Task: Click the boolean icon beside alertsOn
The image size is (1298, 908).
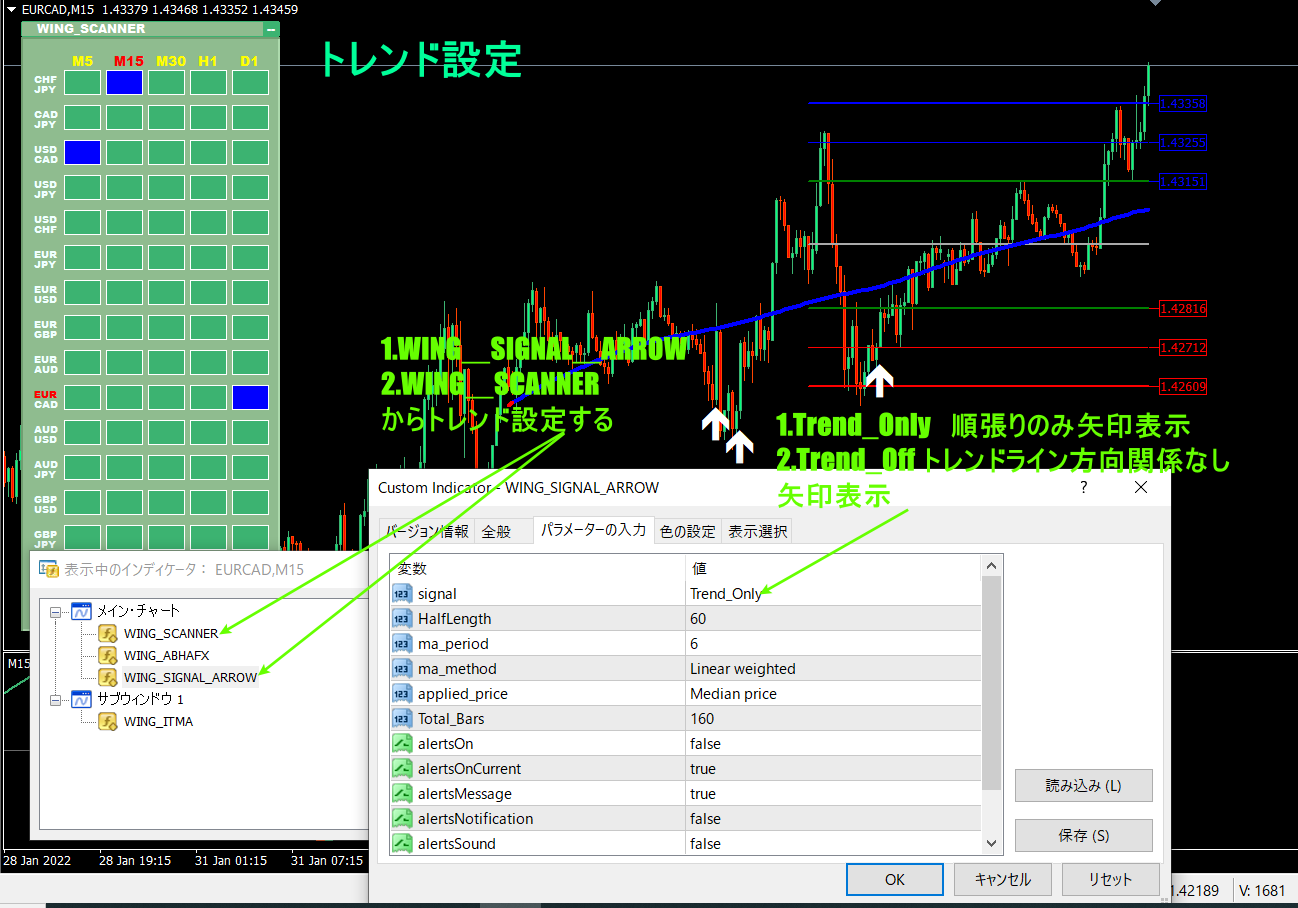Action: pyautogui.click(x=402, y=744)
